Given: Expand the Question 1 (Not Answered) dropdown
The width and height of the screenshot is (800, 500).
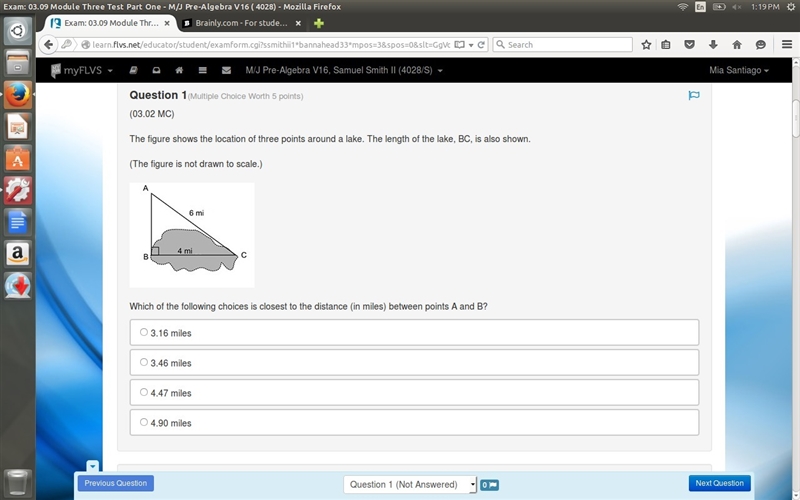Looking at the screenshot, I should tap(410, 484).
